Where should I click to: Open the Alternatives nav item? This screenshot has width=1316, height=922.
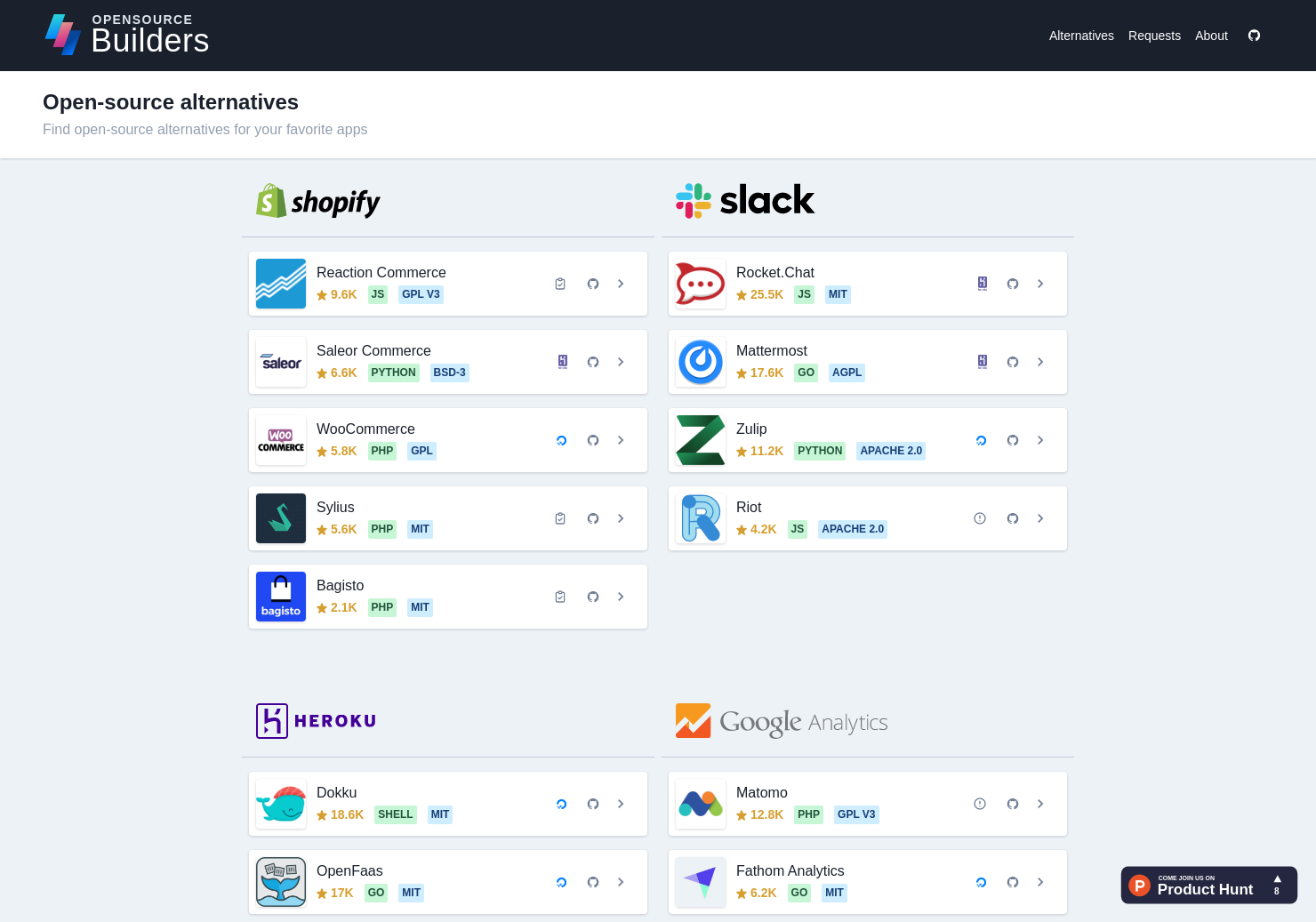[x=1081, y=36]
